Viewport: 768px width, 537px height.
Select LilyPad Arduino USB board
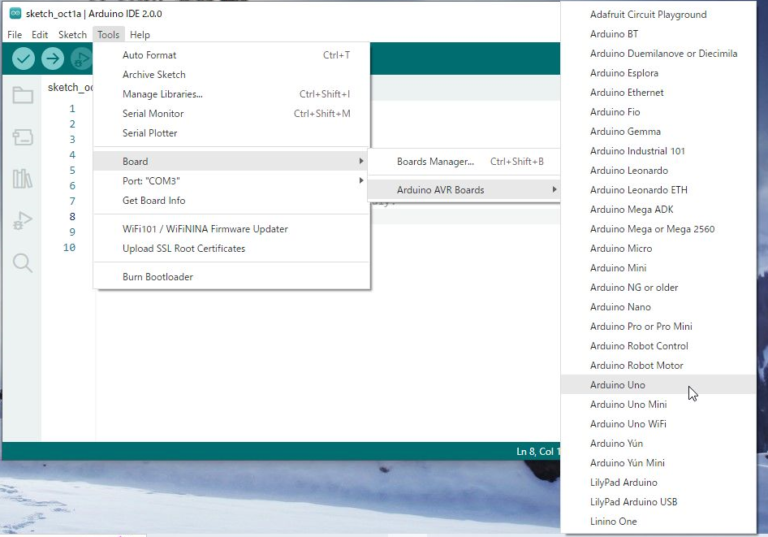tap(658, 502)
